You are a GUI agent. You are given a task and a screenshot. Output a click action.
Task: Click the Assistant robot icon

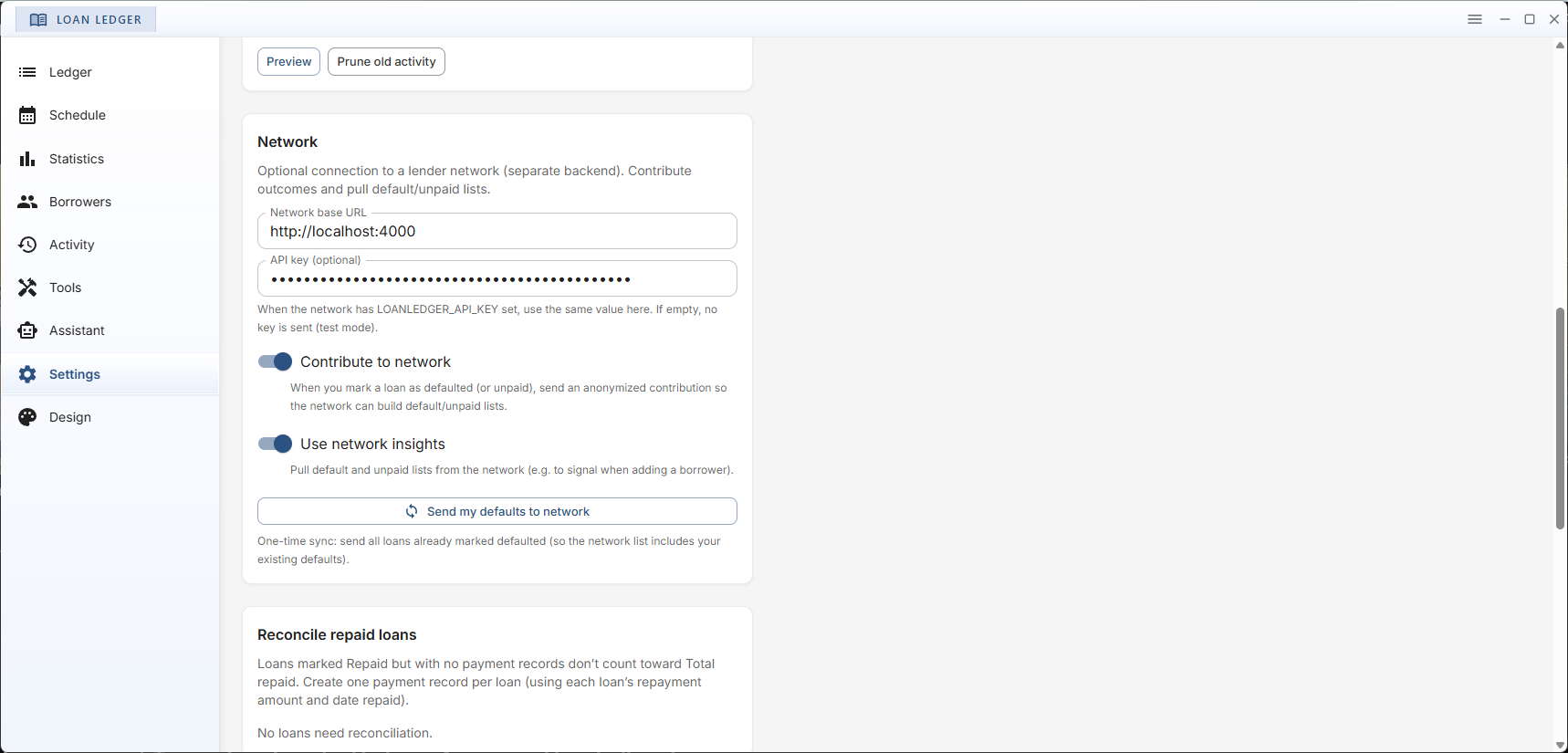27,330
